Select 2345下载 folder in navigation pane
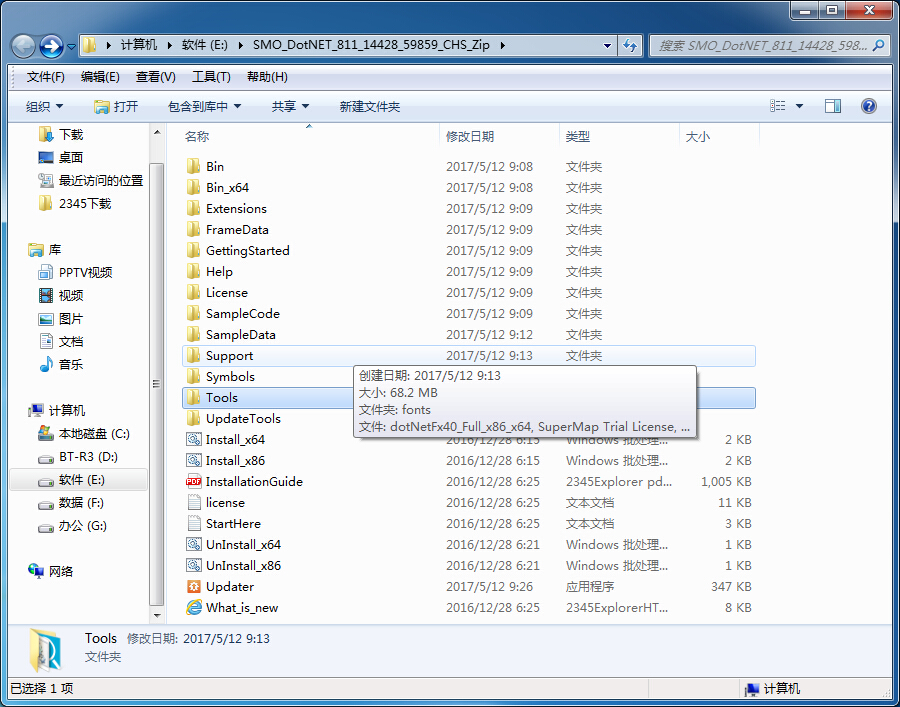The height and width of the screenshot is (707, 900). tap(75, 203)
